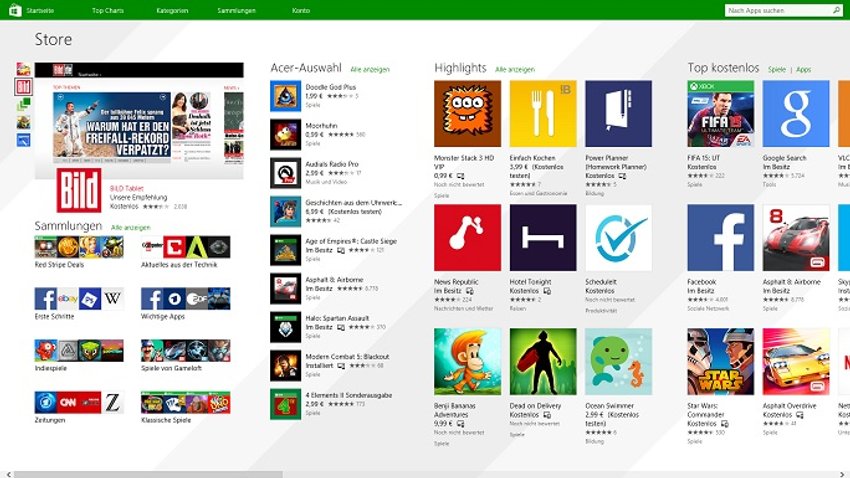Select the green spotlight thumbnail
The width and height of the screenshot is (850, 478).
(23, 105)
